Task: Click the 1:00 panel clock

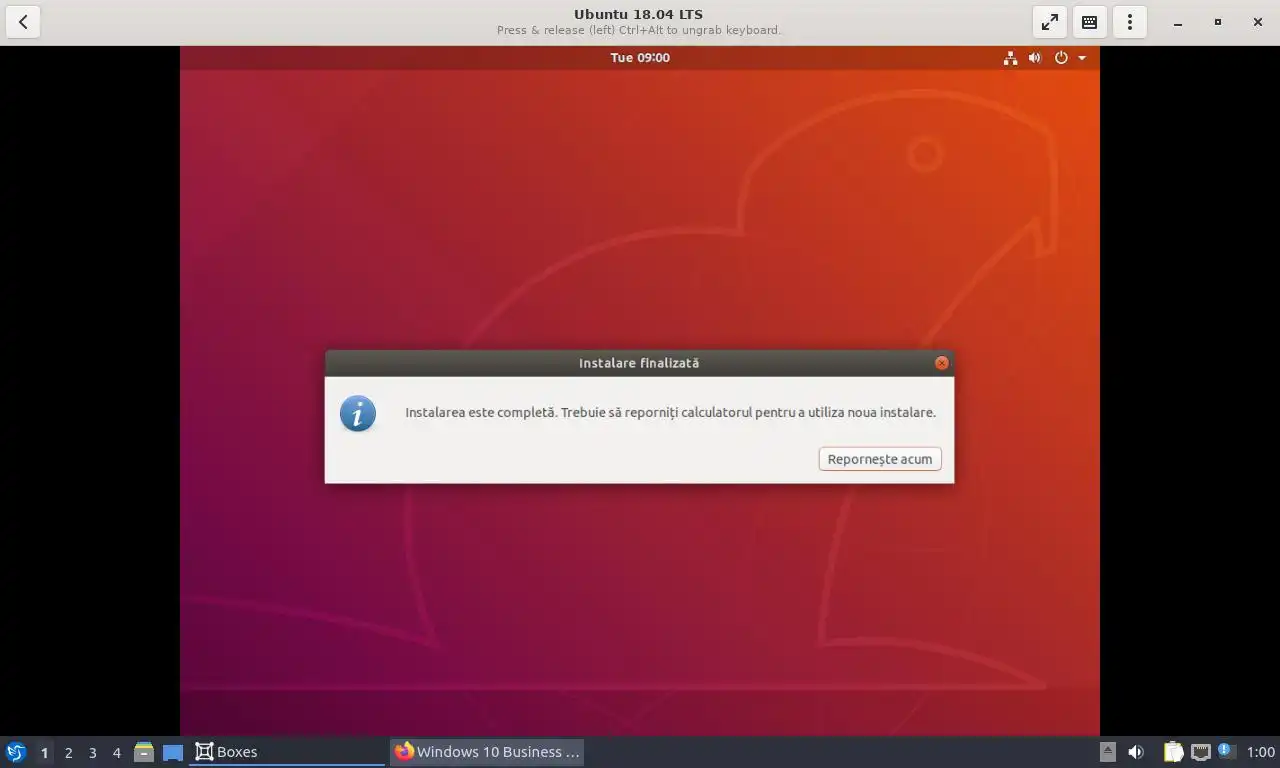Action: coord(1261,752)
